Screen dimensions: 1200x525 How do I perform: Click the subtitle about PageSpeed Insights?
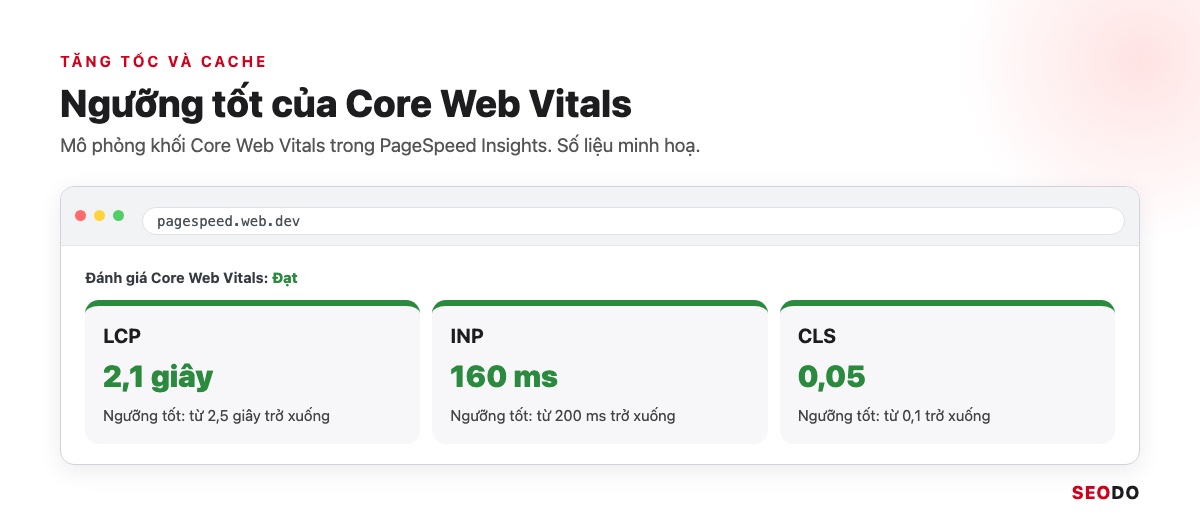380,146
